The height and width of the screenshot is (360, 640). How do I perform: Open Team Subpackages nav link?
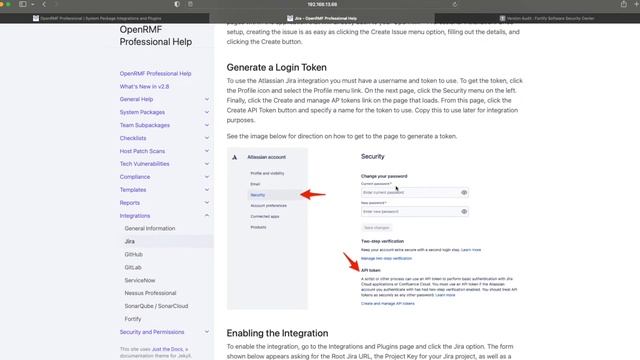[144, 125]
